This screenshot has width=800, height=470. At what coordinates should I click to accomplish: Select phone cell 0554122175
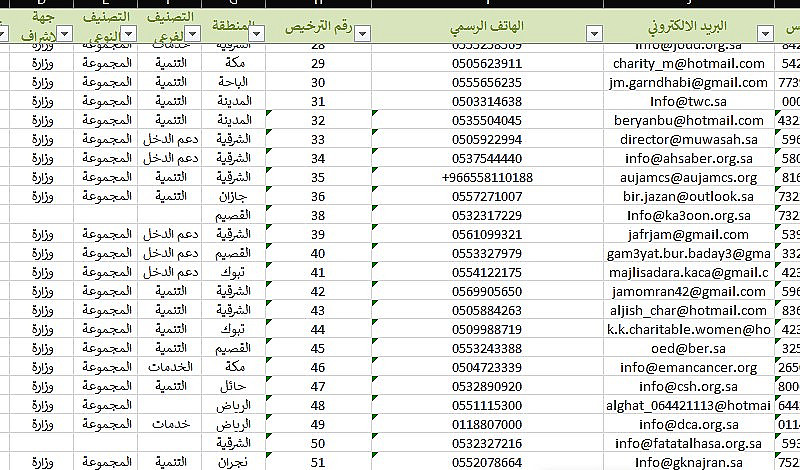(x=487, y=273)
